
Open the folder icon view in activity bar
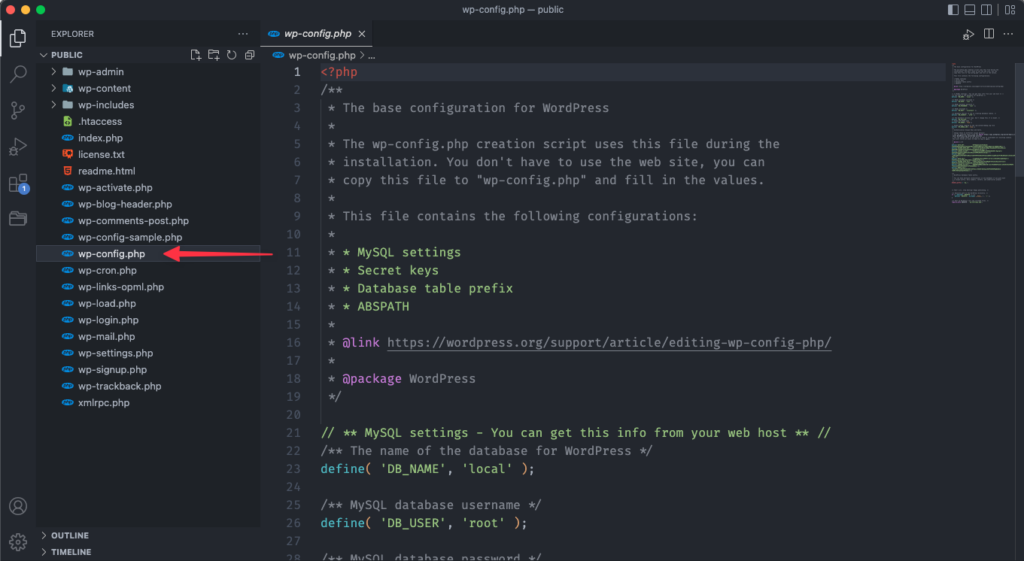(18, 218)
